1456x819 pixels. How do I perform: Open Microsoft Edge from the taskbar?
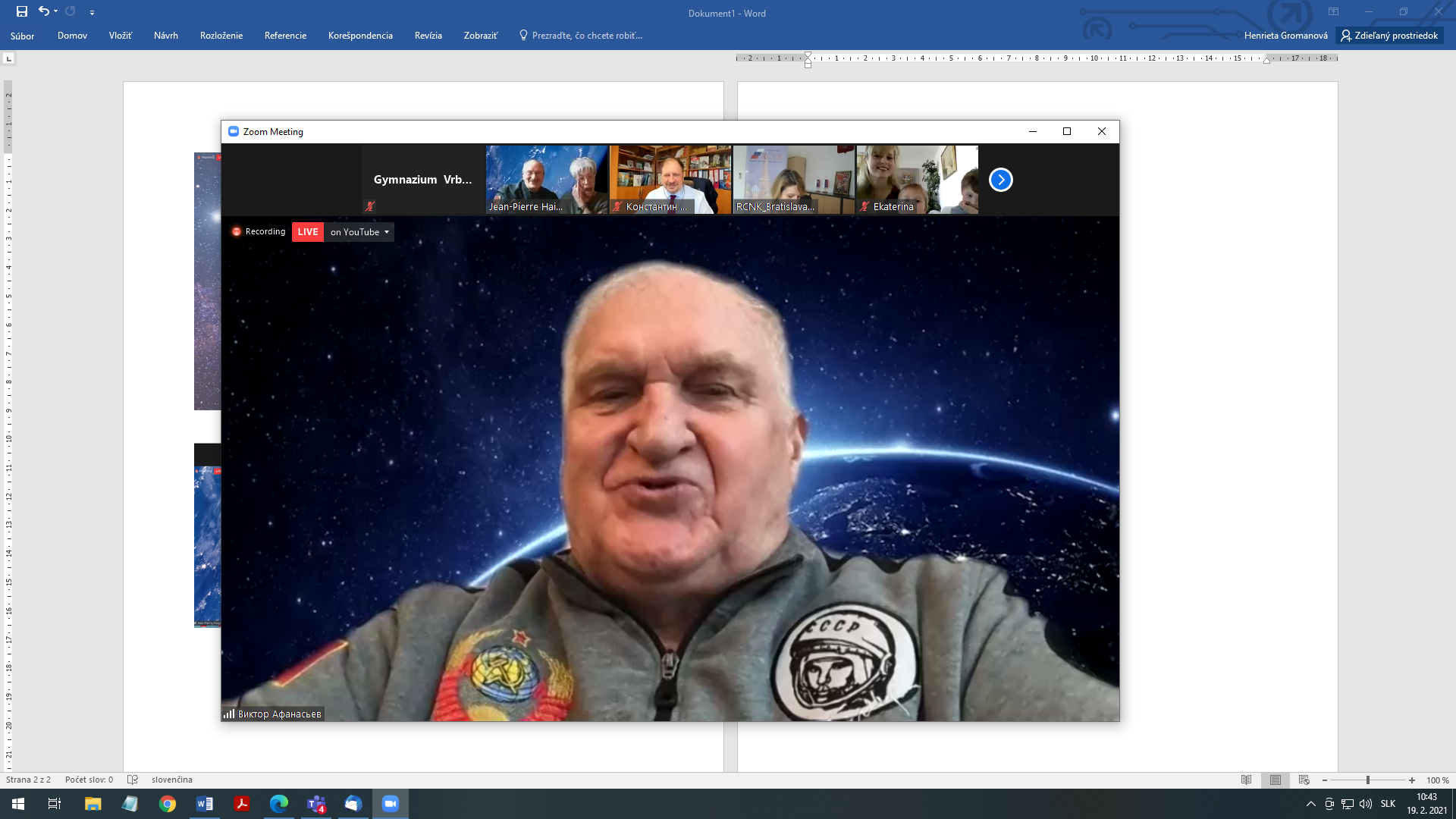(x=279, y=804)
